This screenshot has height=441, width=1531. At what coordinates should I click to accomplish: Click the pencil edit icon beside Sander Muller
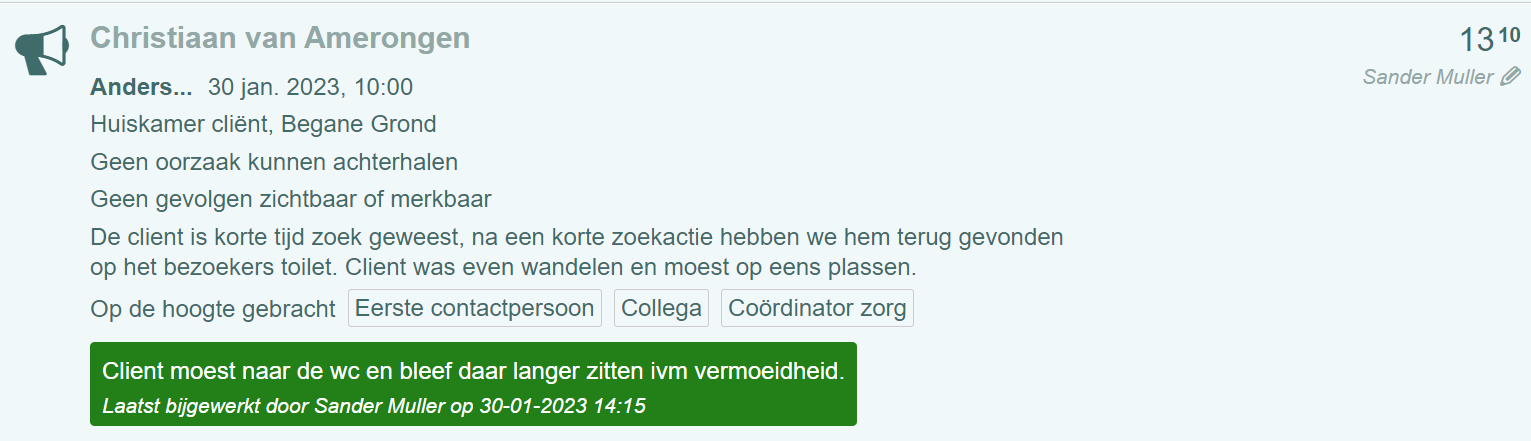pos(1511,77)
